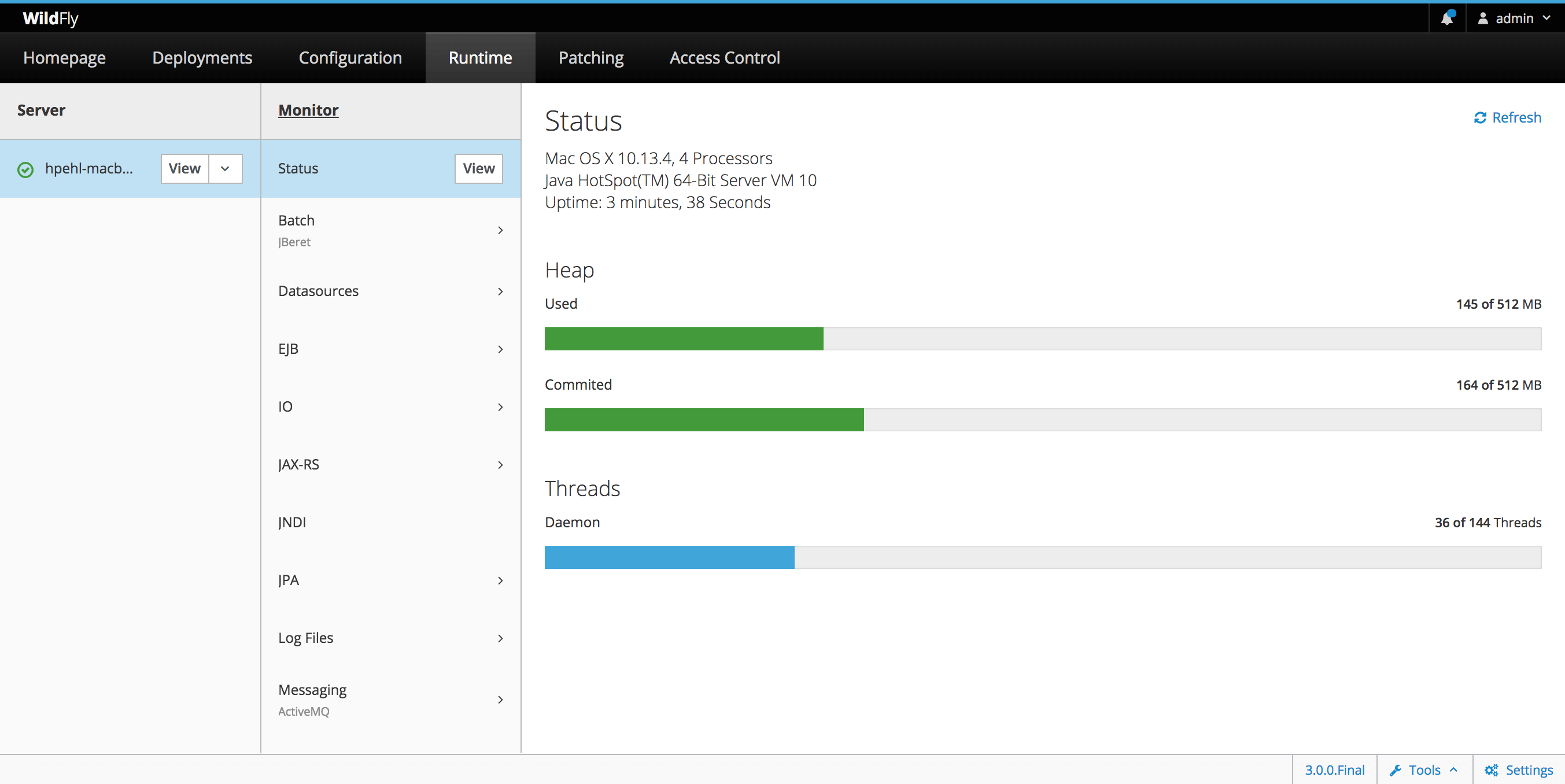Screen dimensions: 1565x784
Task: Select the Status monitor item
Action: 390,169
